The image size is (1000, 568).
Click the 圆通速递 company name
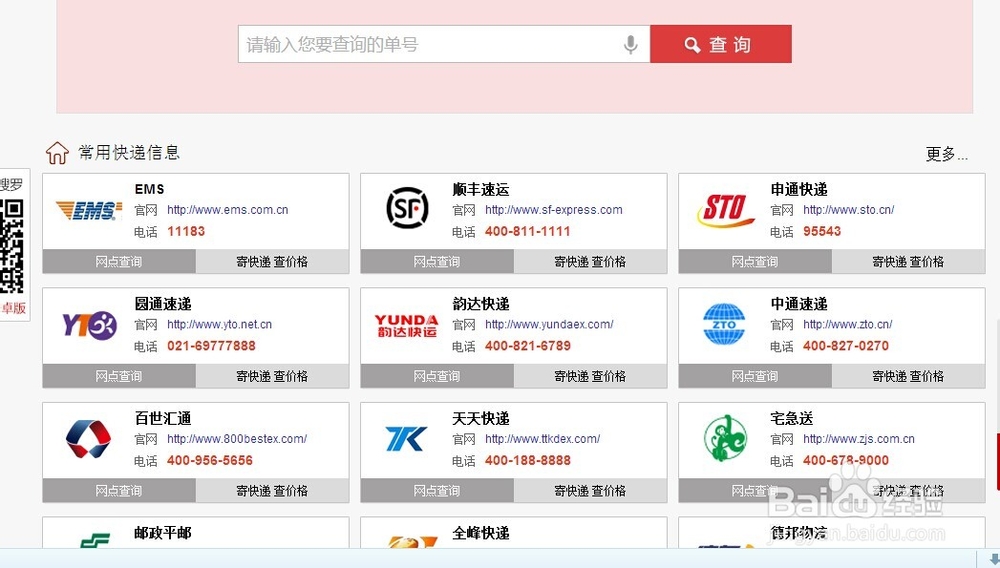click(x=163, y=304)
